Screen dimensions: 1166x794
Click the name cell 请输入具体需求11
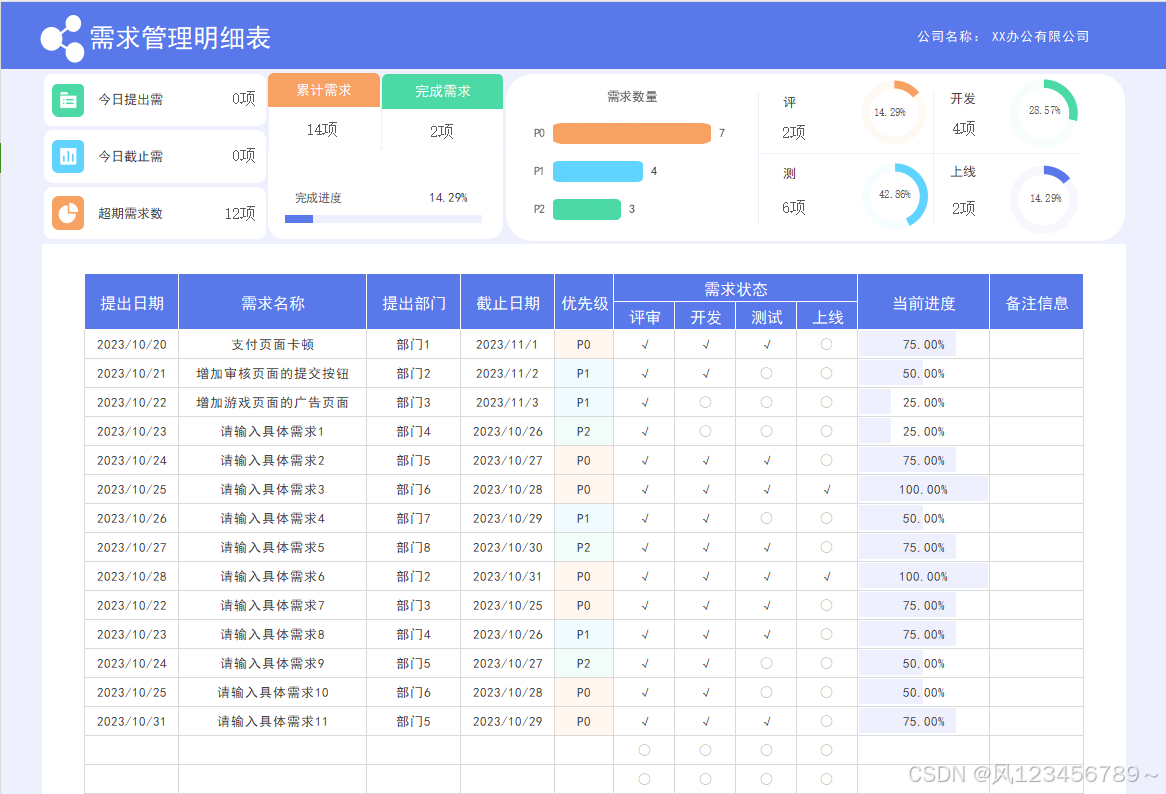(x=273, y=721)
